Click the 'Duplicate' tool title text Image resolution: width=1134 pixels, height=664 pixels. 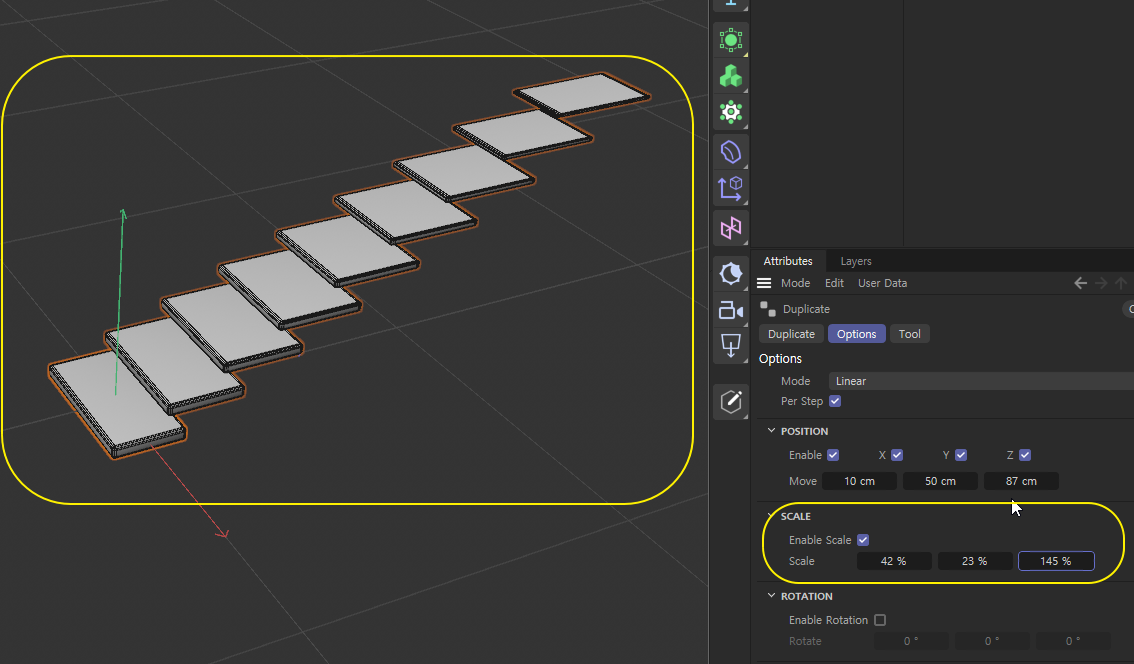pyautogui.click(x=806, y=309)
